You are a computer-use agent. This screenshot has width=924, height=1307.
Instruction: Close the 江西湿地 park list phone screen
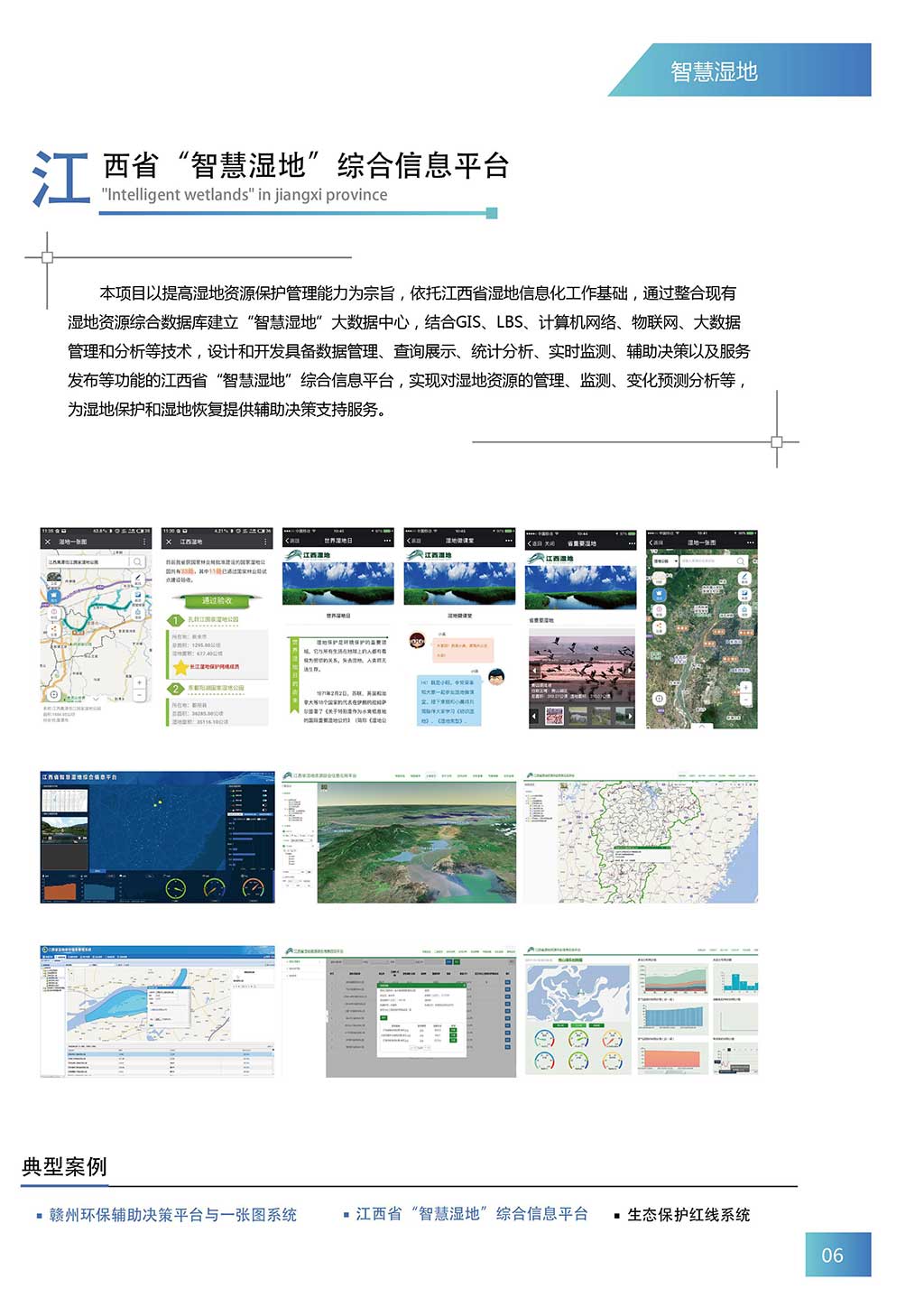point(169,542)
